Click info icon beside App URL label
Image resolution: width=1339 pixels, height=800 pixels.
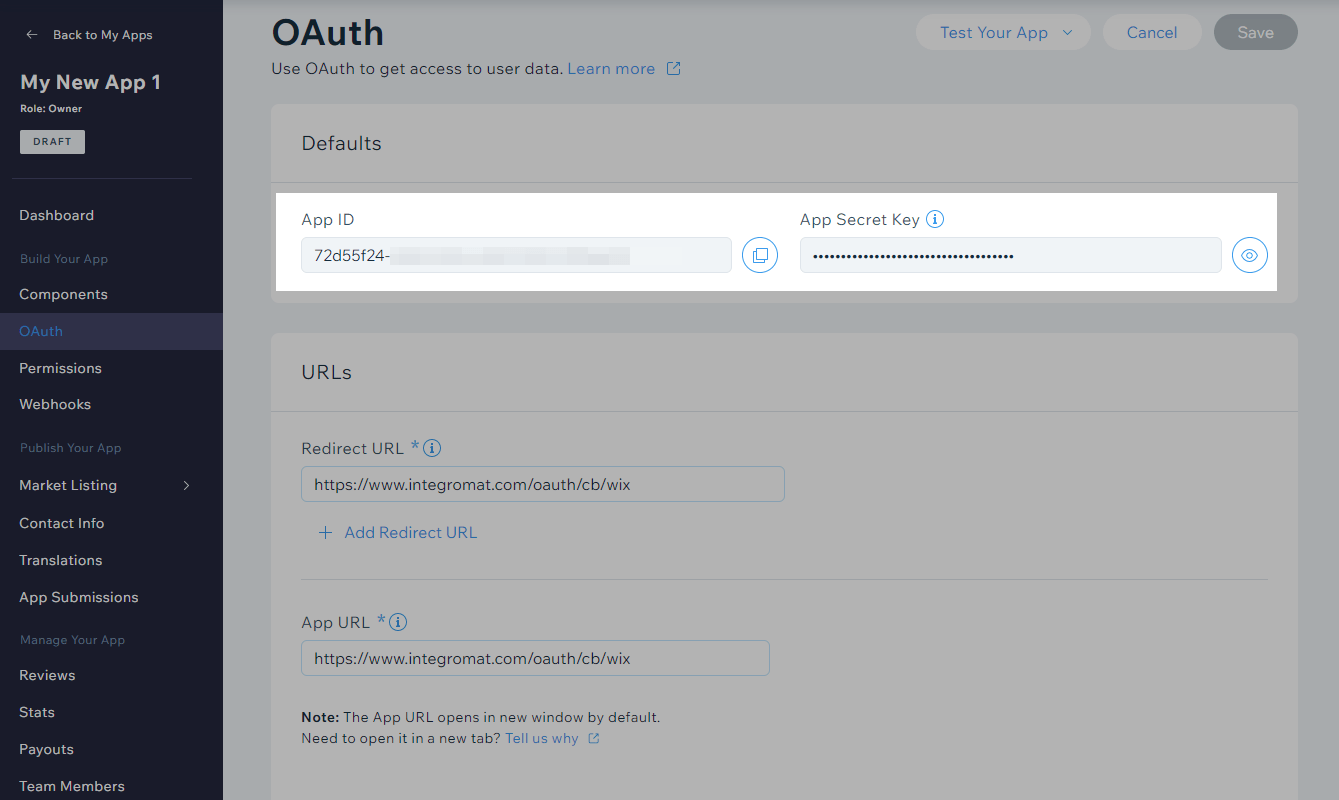tap(398, 622)
